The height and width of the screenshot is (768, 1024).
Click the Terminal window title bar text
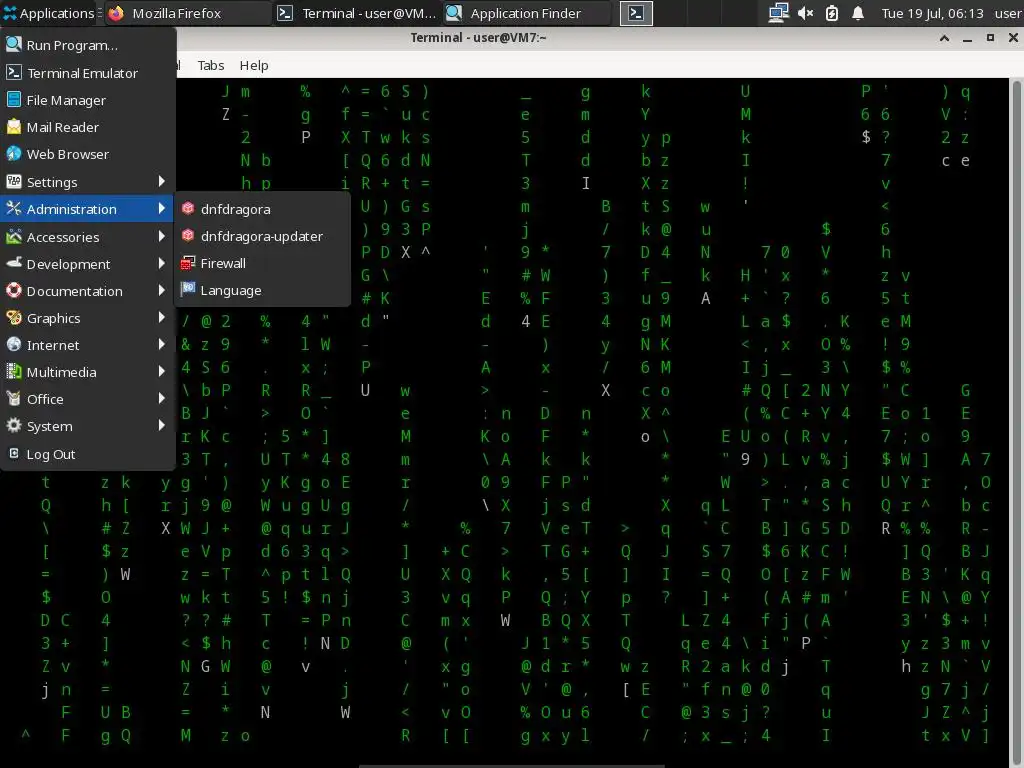point(478,38)
